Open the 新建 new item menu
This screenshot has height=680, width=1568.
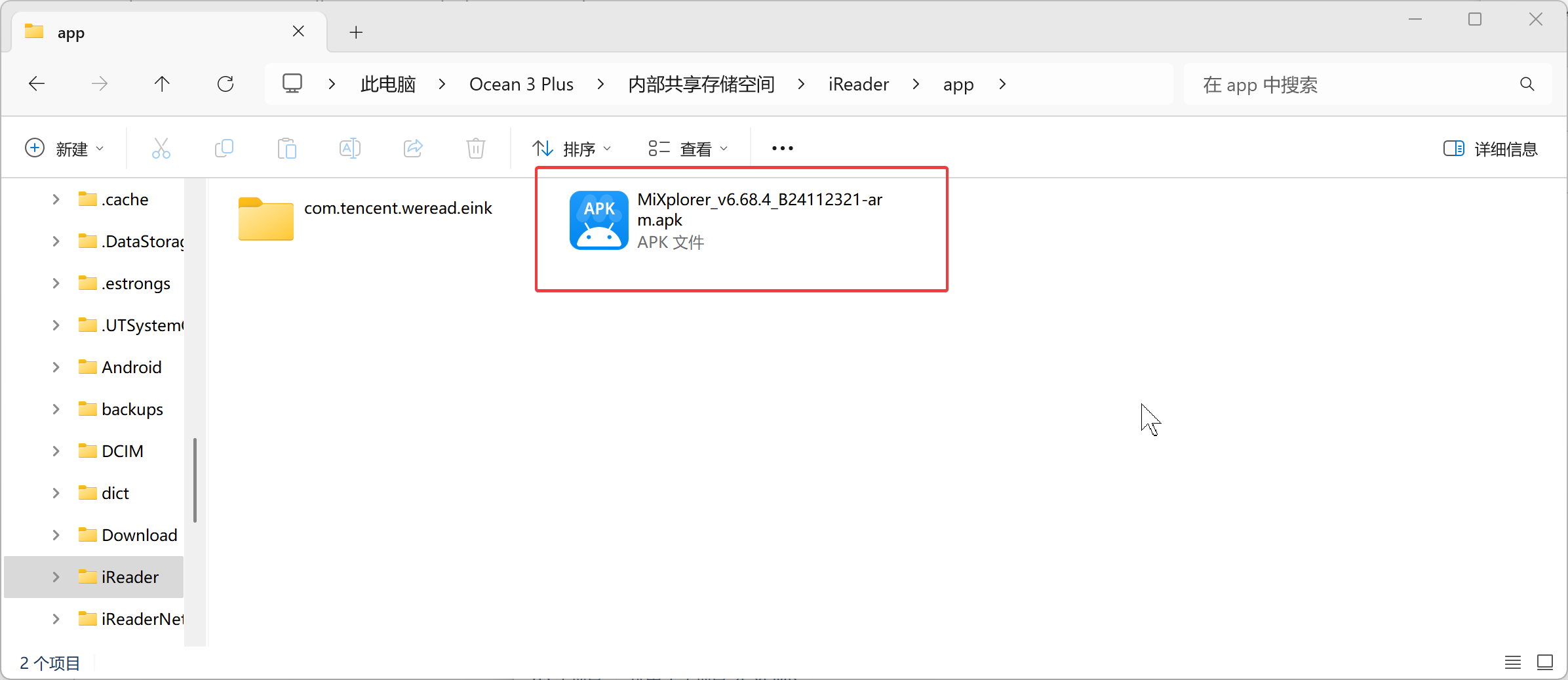[64, 149]
